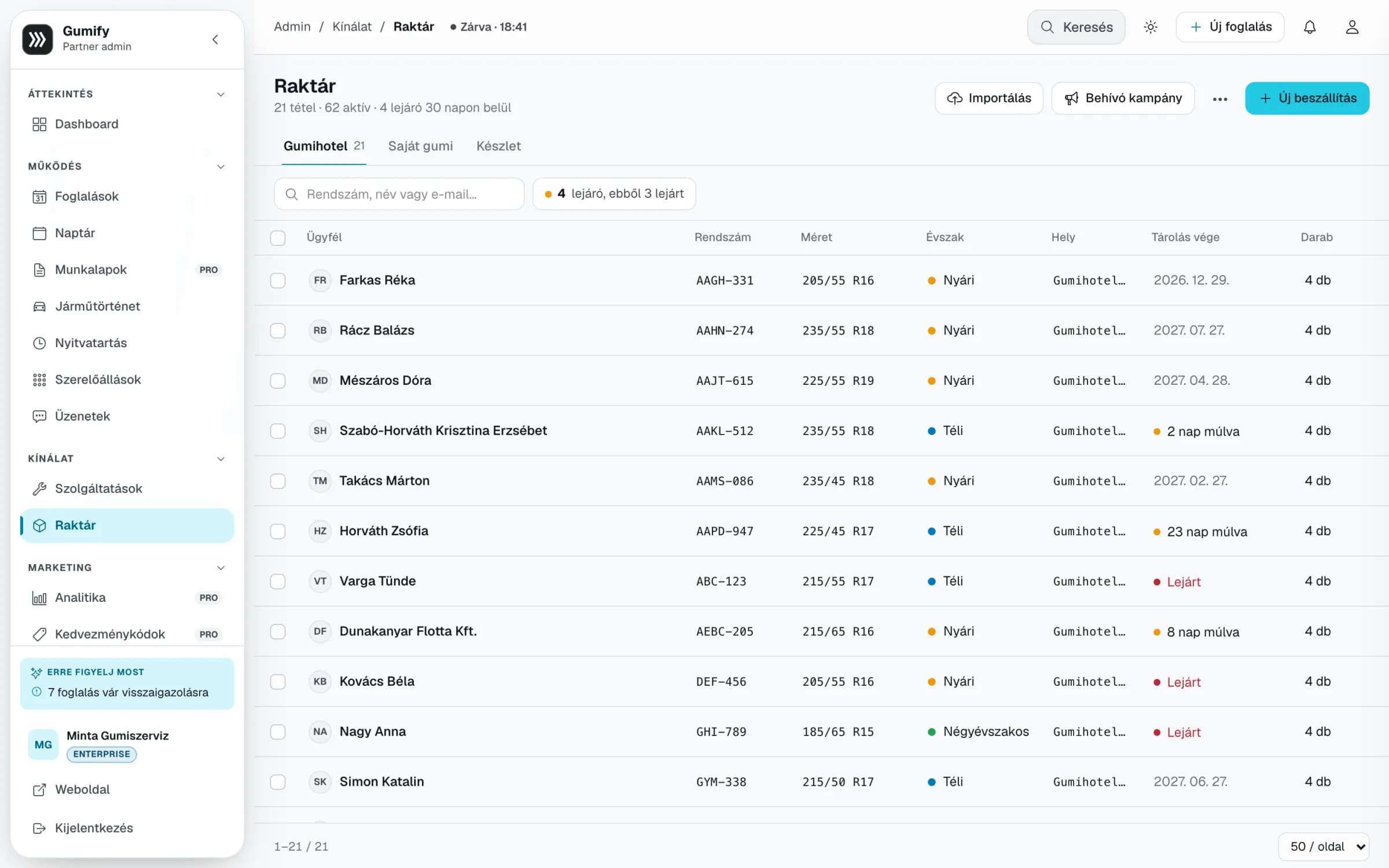Start a Behívó kampány
Screen dimensions: 1389x868
pos(1123,98)
